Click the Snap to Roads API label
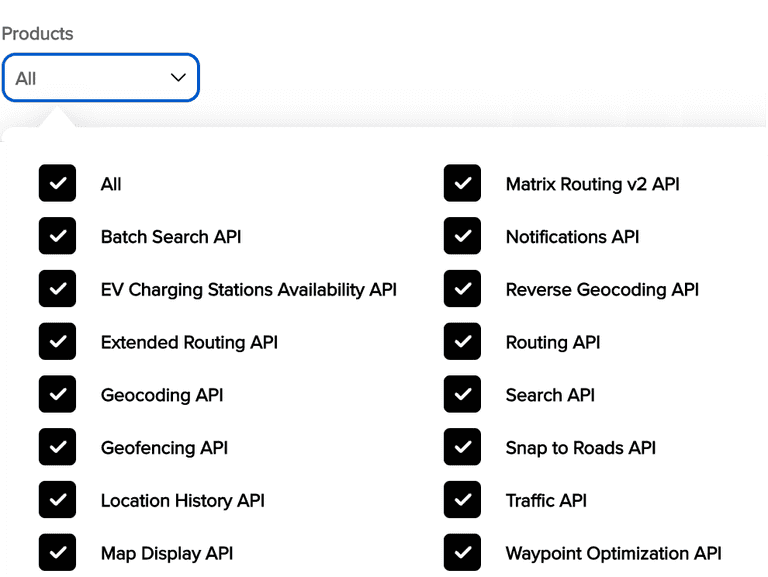Screen dimensions: 768x577 coord(580,448)
